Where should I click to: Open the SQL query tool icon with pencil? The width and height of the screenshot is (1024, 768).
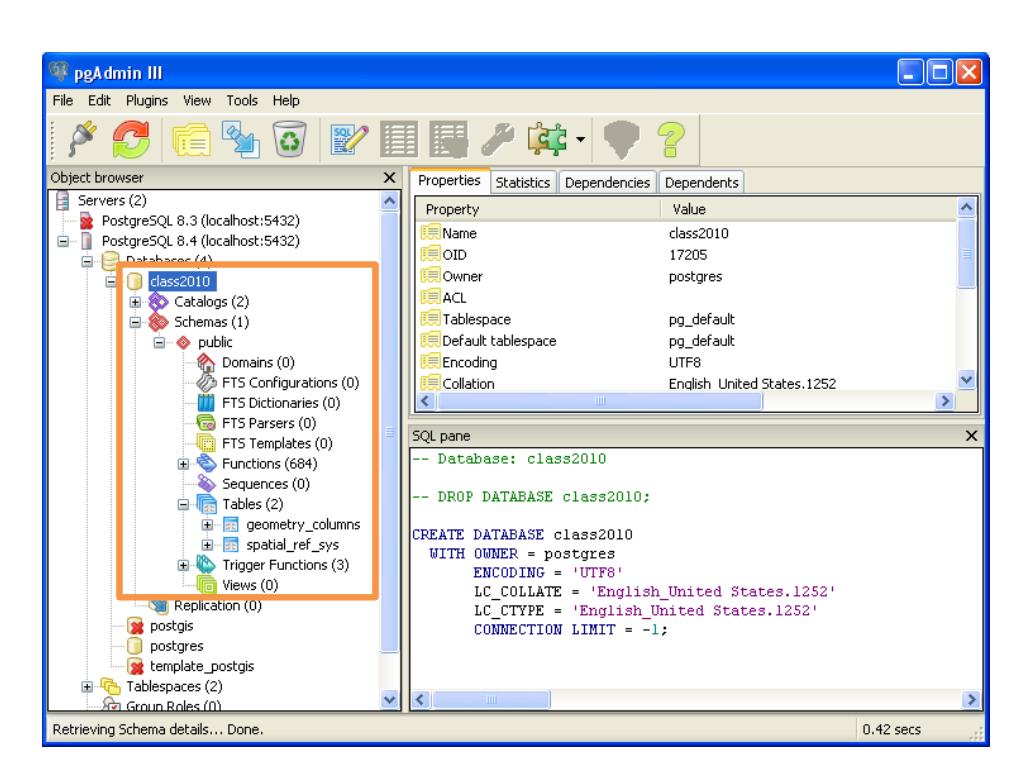pyautogui.click(x=349, y=139)
